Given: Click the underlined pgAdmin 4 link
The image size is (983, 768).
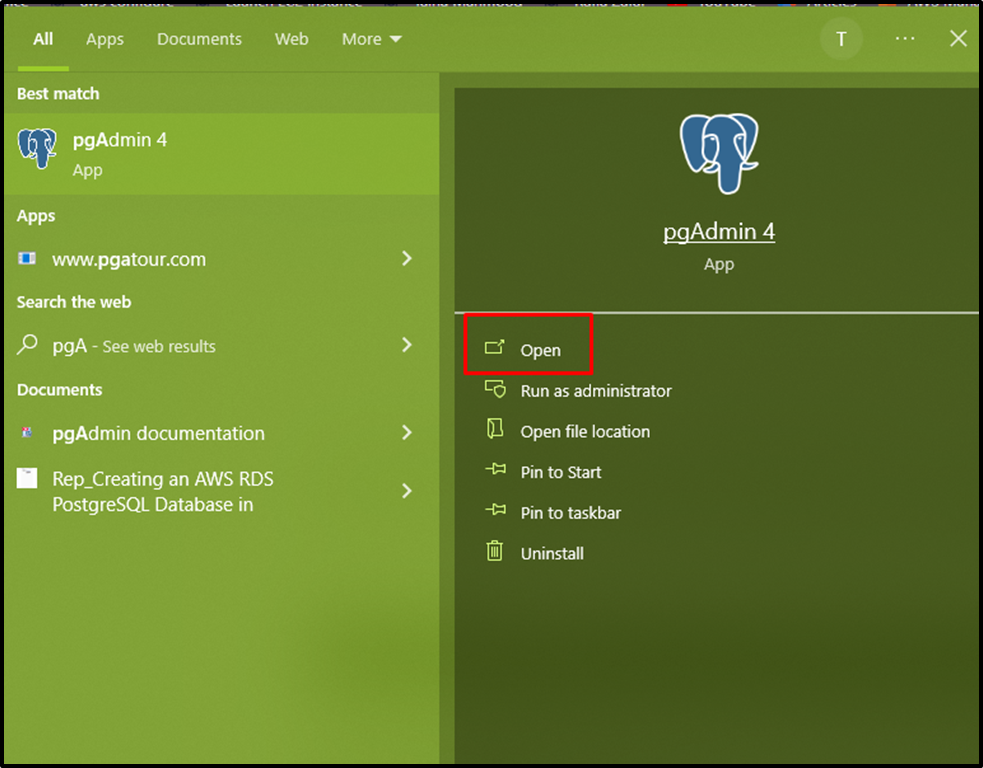Looking at the screenshot, I should pos(719,231).
